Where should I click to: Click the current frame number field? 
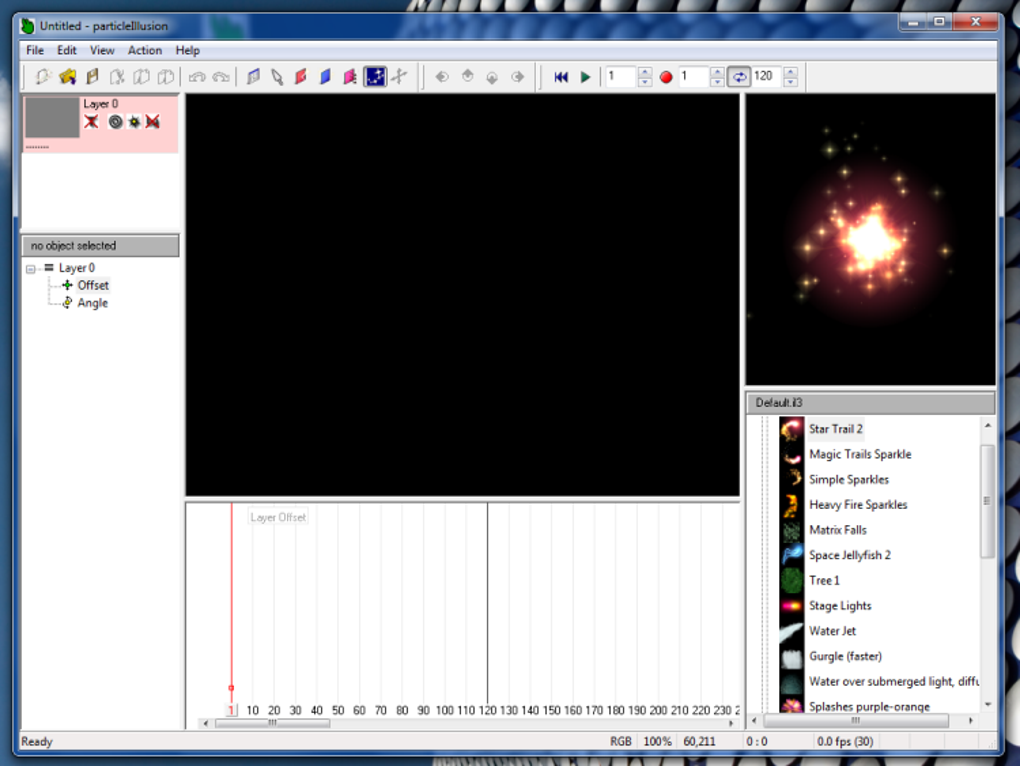click(621, 77)
